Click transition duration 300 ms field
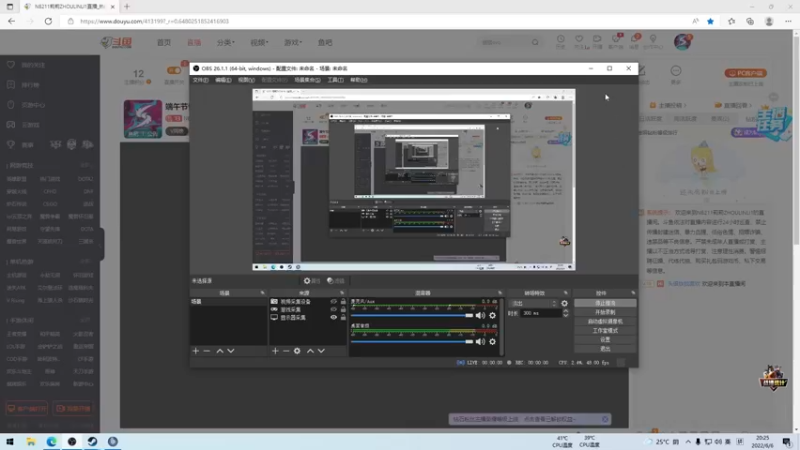This screenshot has width=800, height=450. click(x=541, y=313)
